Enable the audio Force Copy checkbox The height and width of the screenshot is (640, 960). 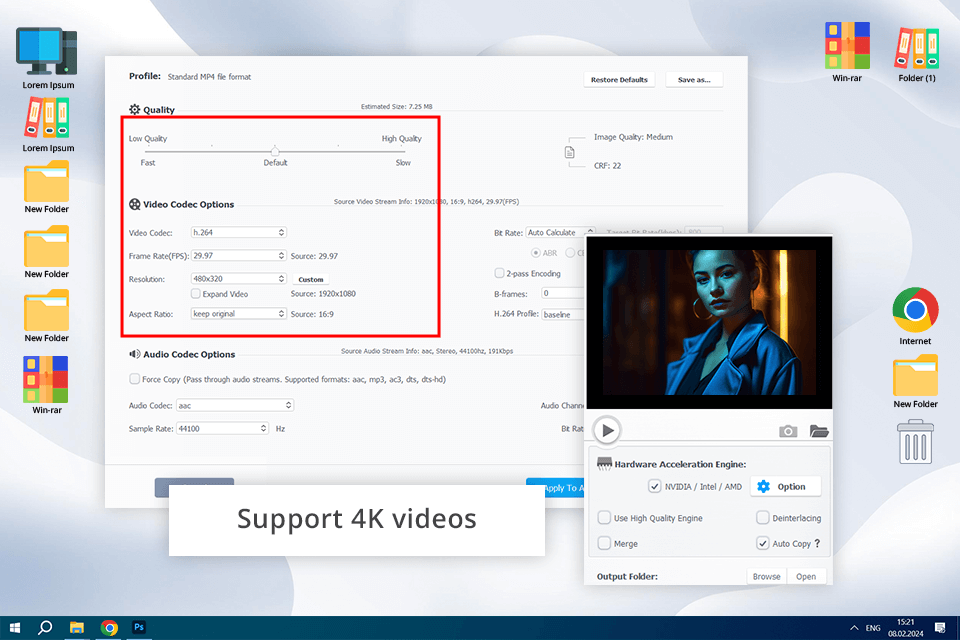coord(134,379)
